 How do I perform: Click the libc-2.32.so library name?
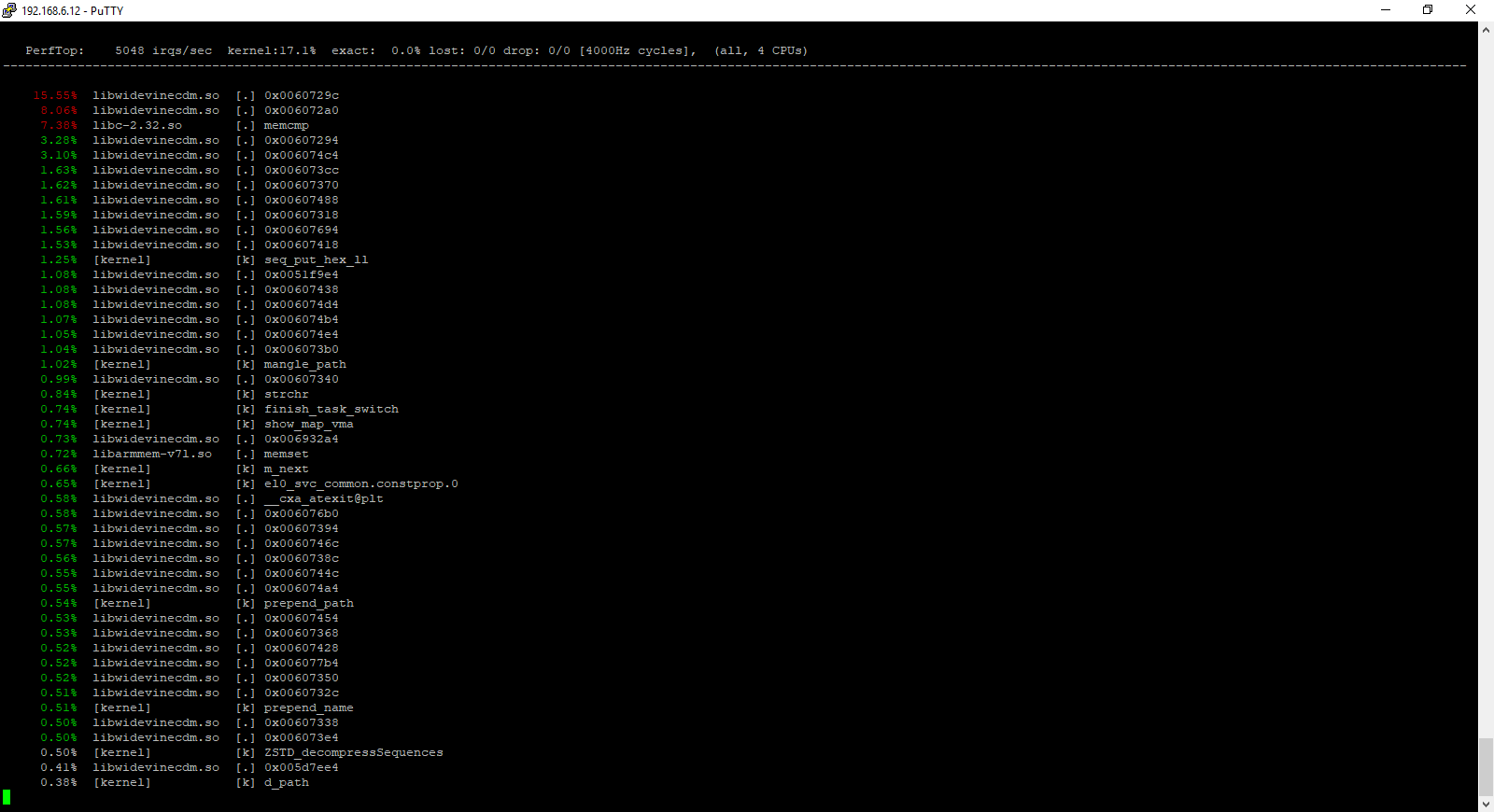[x=137, y=126]
